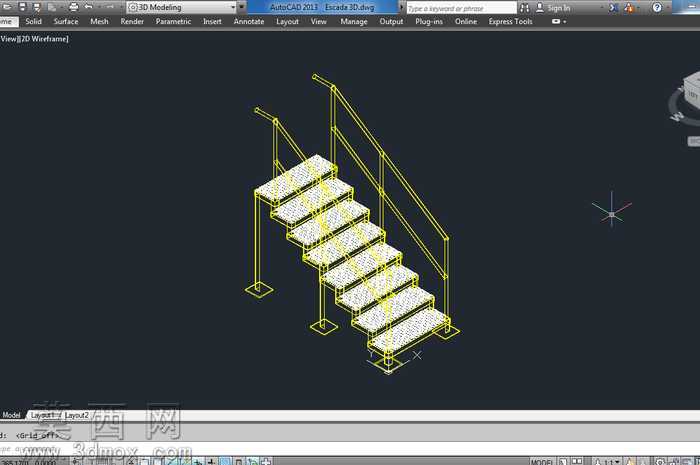Viewport: 700px width, 465px height.
Task: Click the Save icon in Quick Access toolbar
Action: (x=22, y=7)
